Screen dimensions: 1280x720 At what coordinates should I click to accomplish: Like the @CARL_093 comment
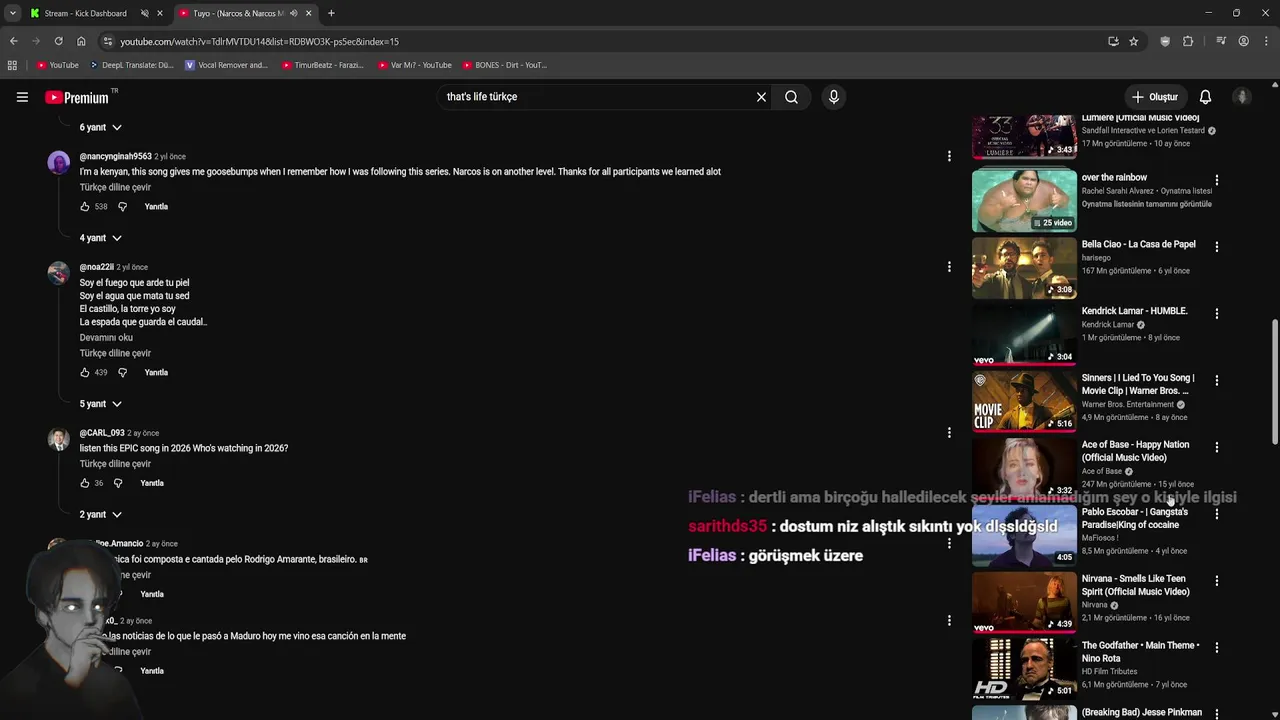[85, 483]
